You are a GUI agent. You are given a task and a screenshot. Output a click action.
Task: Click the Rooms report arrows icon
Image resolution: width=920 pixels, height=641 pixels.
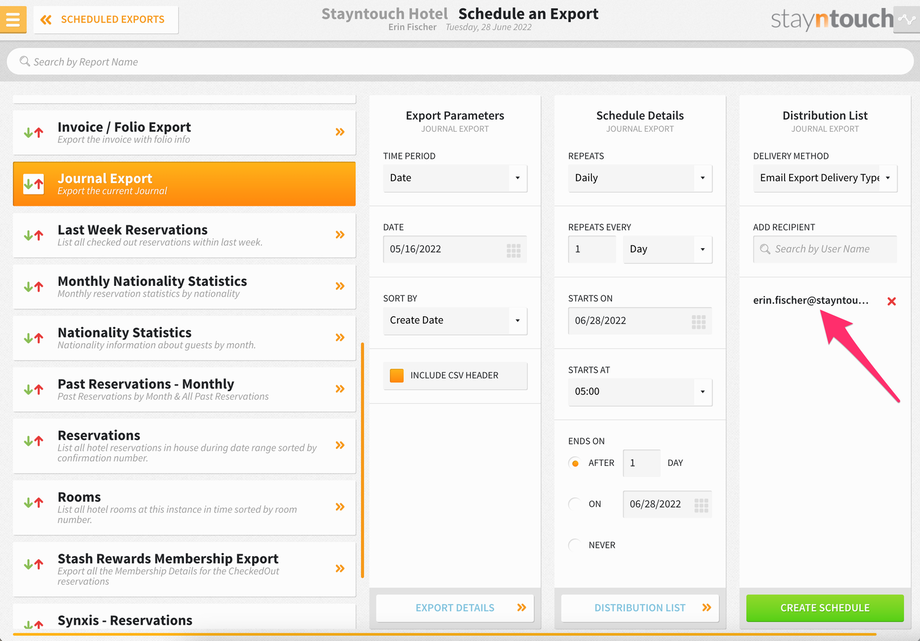[33, 502]
